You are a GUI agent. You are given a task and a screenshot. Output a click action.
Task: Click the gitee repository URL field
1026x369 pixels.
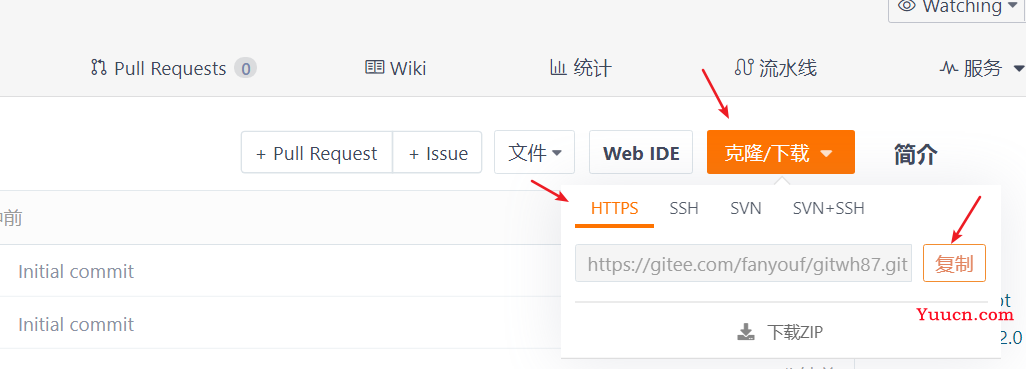[743, 264]
